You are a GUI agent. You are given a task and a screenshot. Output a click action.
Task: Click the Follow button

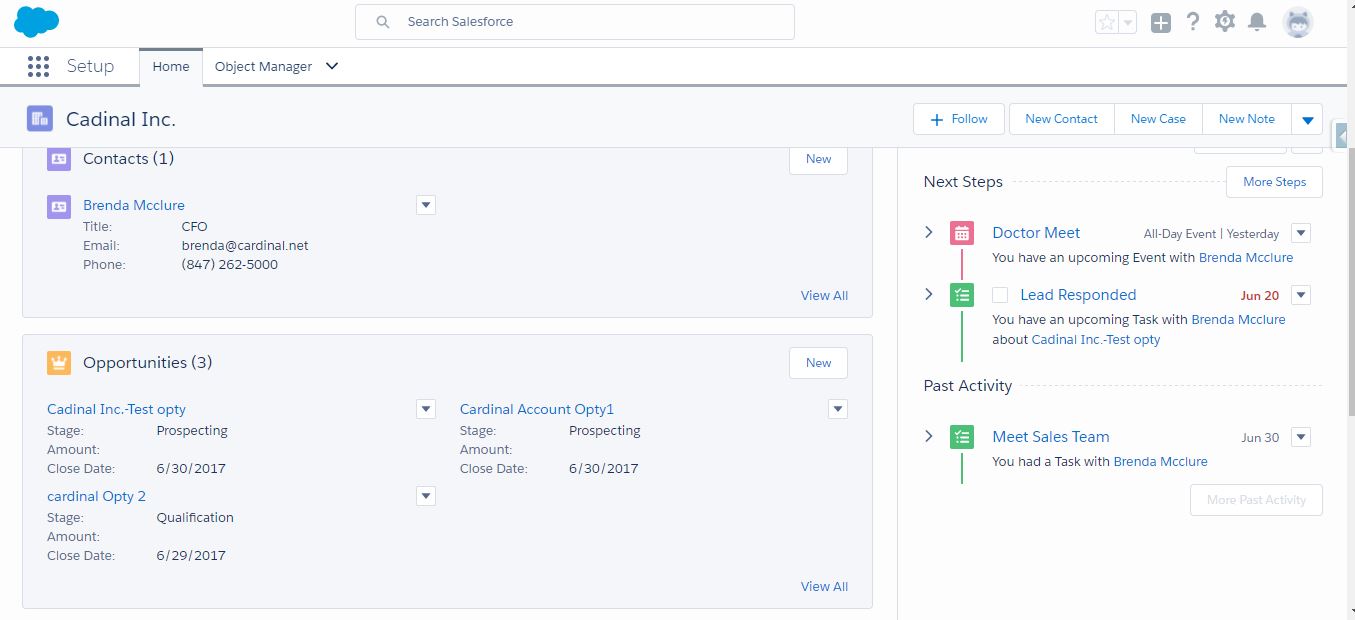[x=960, y=119]
